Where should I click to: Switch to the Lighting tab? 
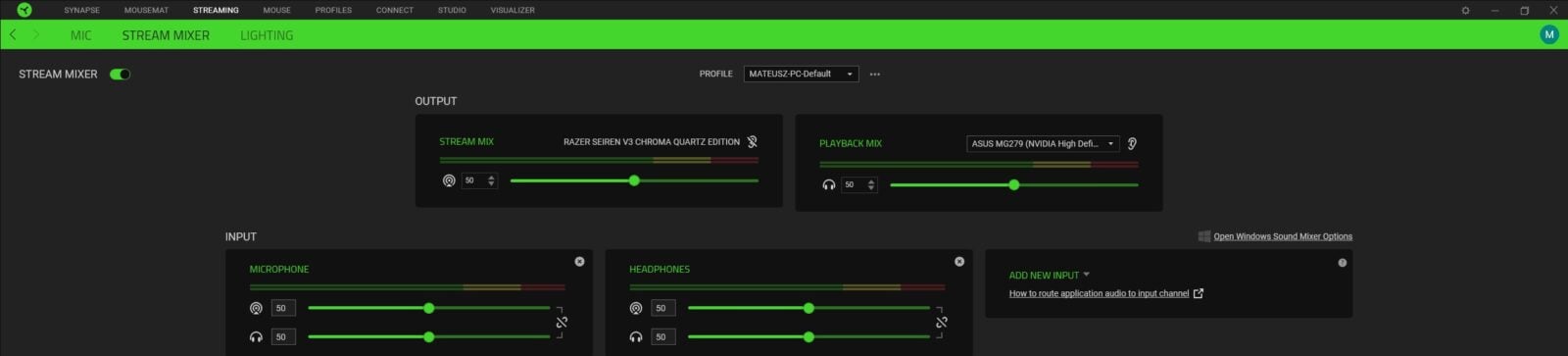(x=267, y=35)
